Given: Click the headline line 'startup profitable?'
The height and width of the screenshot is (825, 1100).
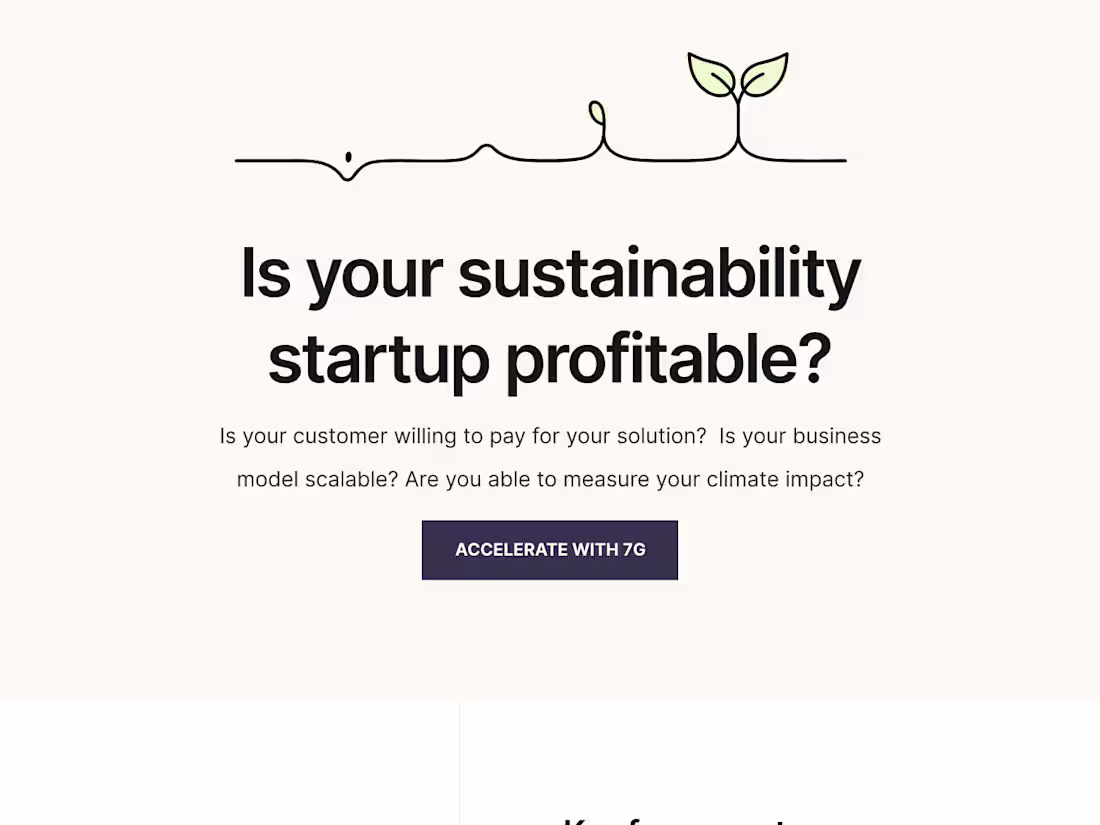Looking at the screenshot, I should (x=550, y=357).
